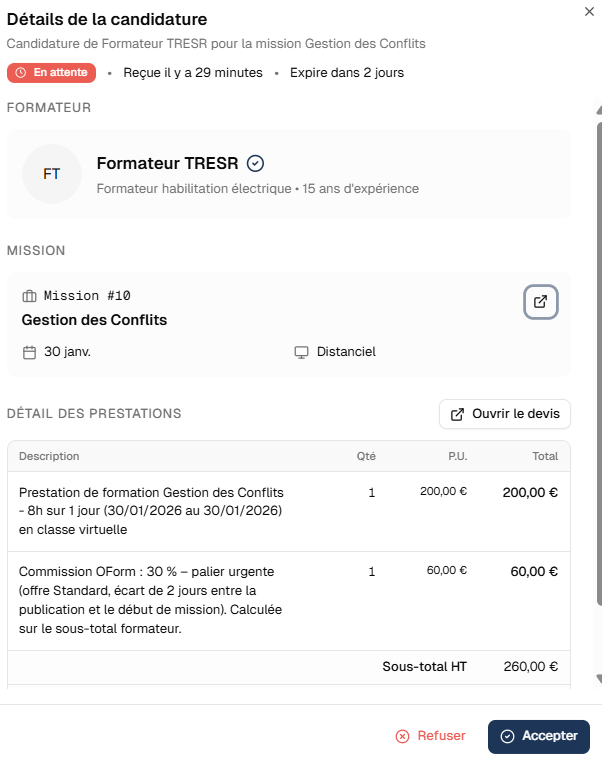Image resolution: width=602 pixels, height=758 pixels.
Task: Click the Description column header
Action: click(49, 456)
